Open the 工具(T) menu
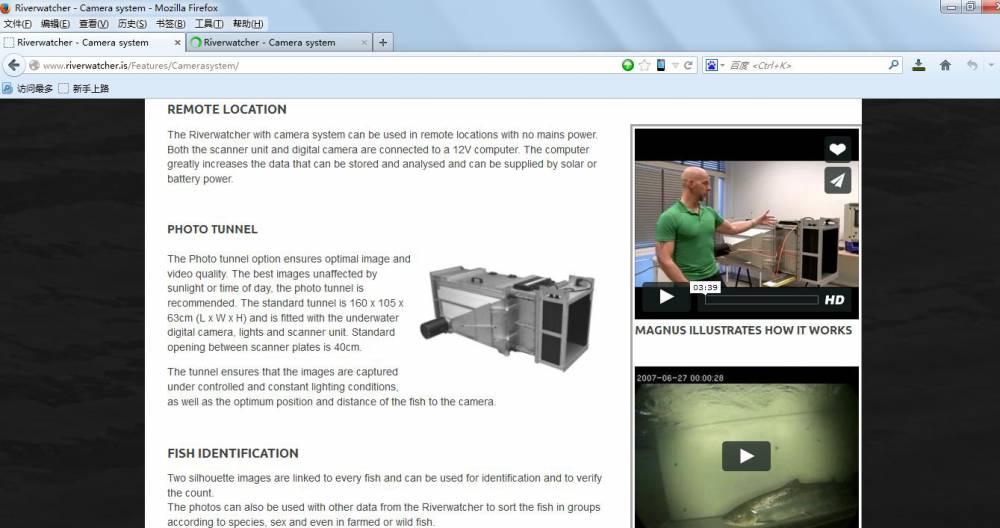The height and width of the screenshot is (528, 1000). [209, 24]
